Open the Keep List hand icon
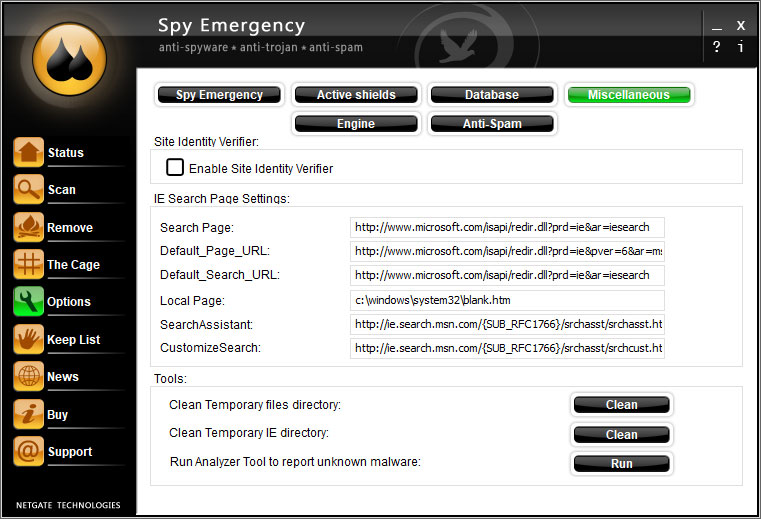This screenshot has width=761, height=519. 28,339
